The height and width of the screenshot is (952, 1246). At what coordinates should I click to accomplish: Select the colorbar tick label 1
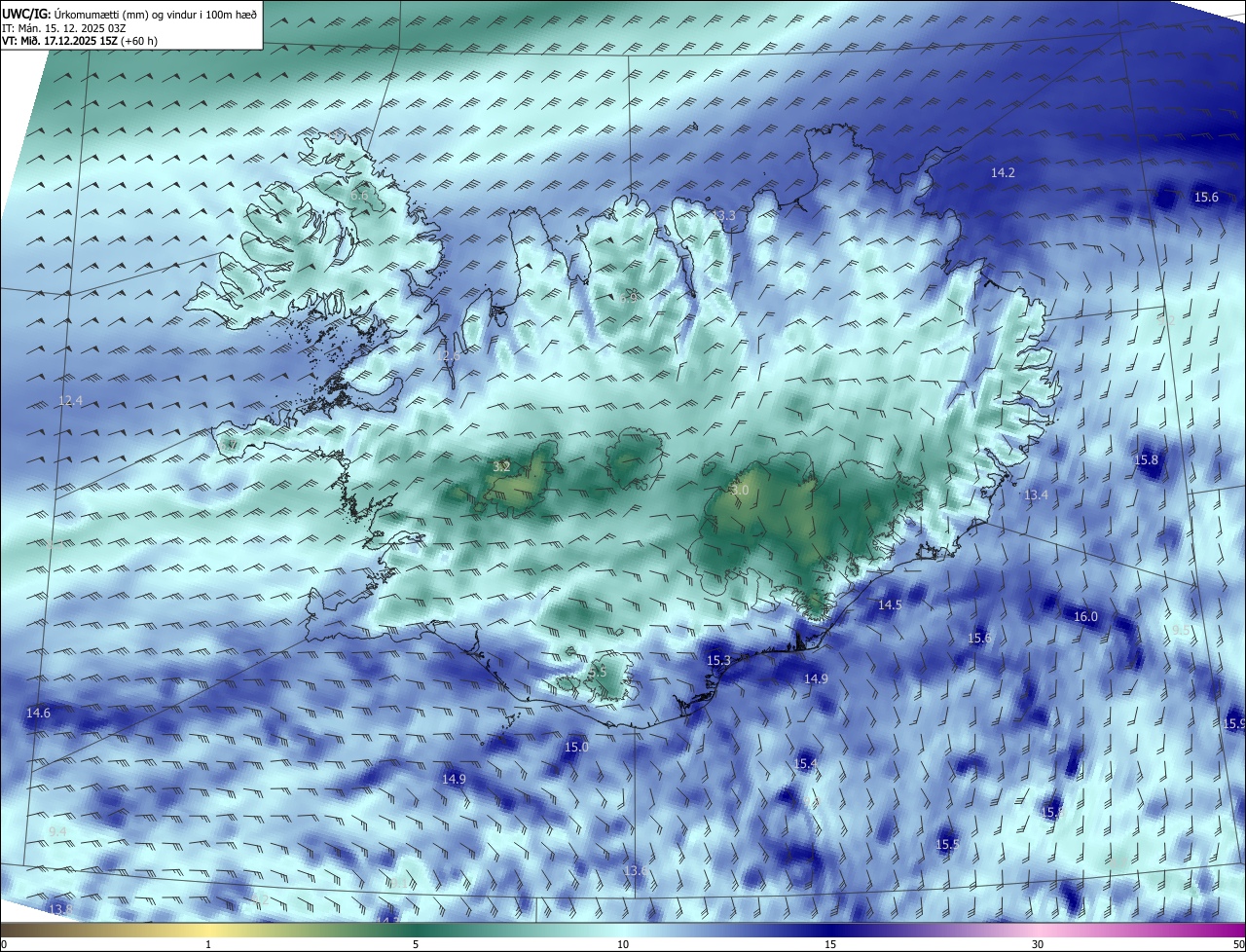click(x=208, y=944)
